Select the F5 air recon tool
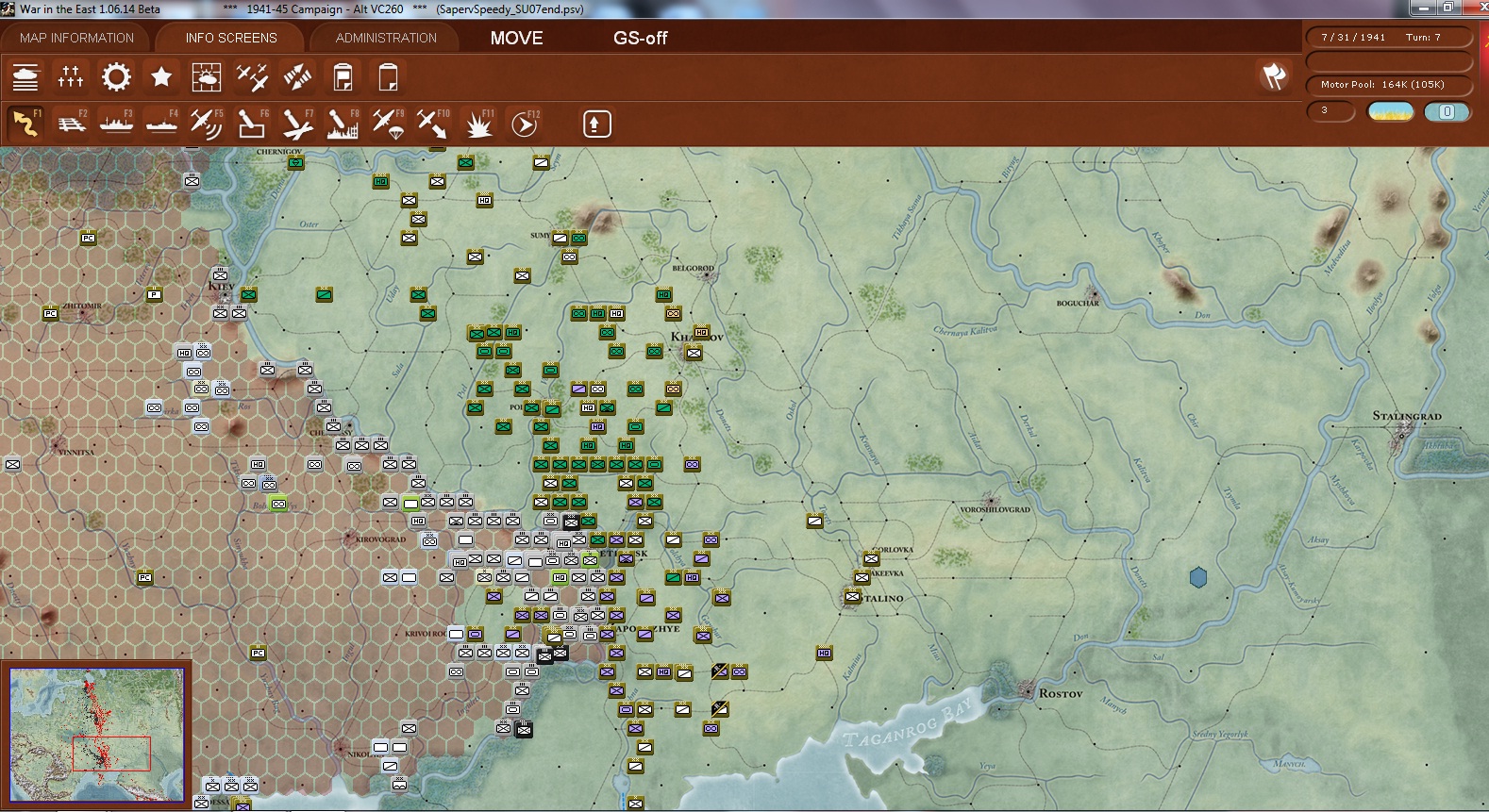Viewport: 1489px width, 812px height. point(207,124)
